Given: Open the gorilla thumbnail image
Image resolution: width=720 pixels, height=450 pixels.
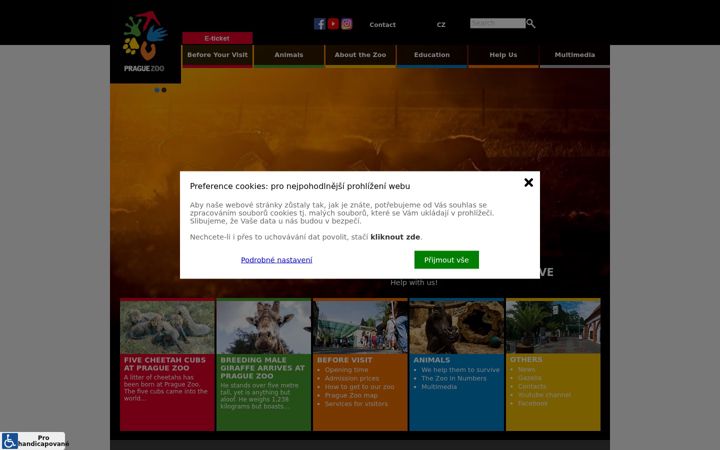Looking at the screenshot, I should [456, 327].
